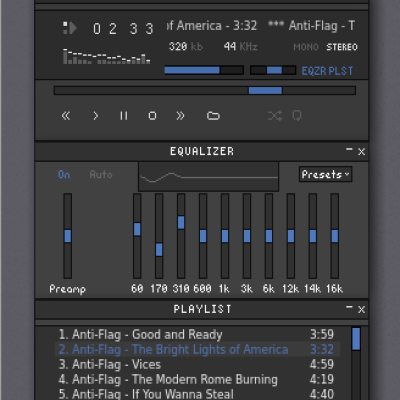Click the spectrum visualization display
Screen dimensions: 400x400
[x=107, y=56]
